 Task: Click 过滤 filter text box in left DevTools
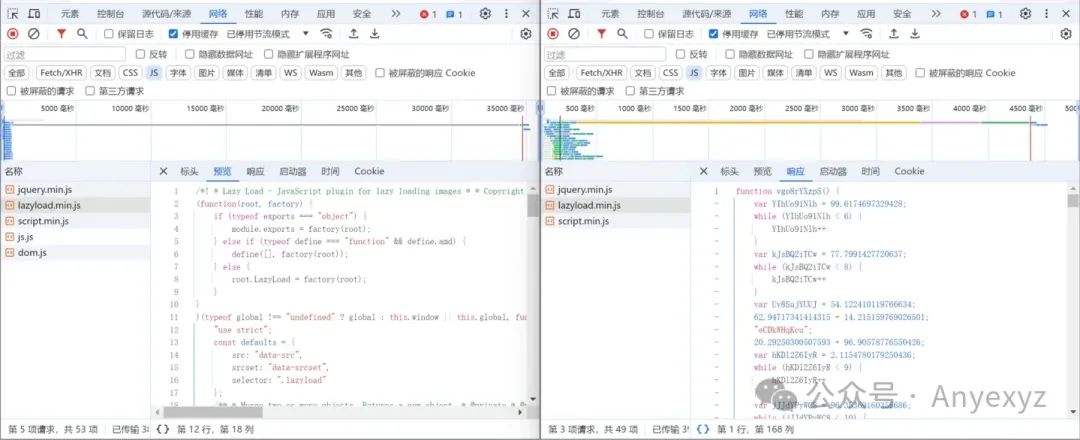click(x=65, y=54)
